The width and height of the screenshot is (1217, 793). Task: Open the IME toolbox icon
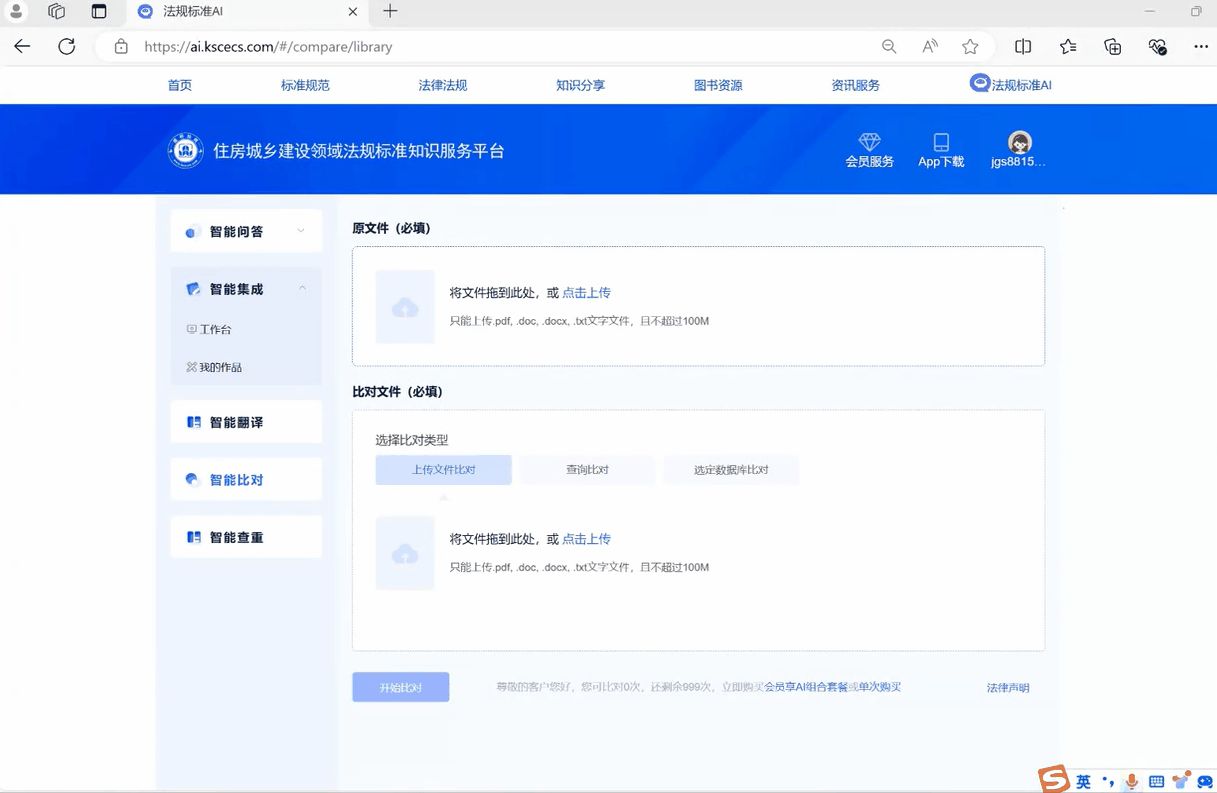coord(1205,782)
